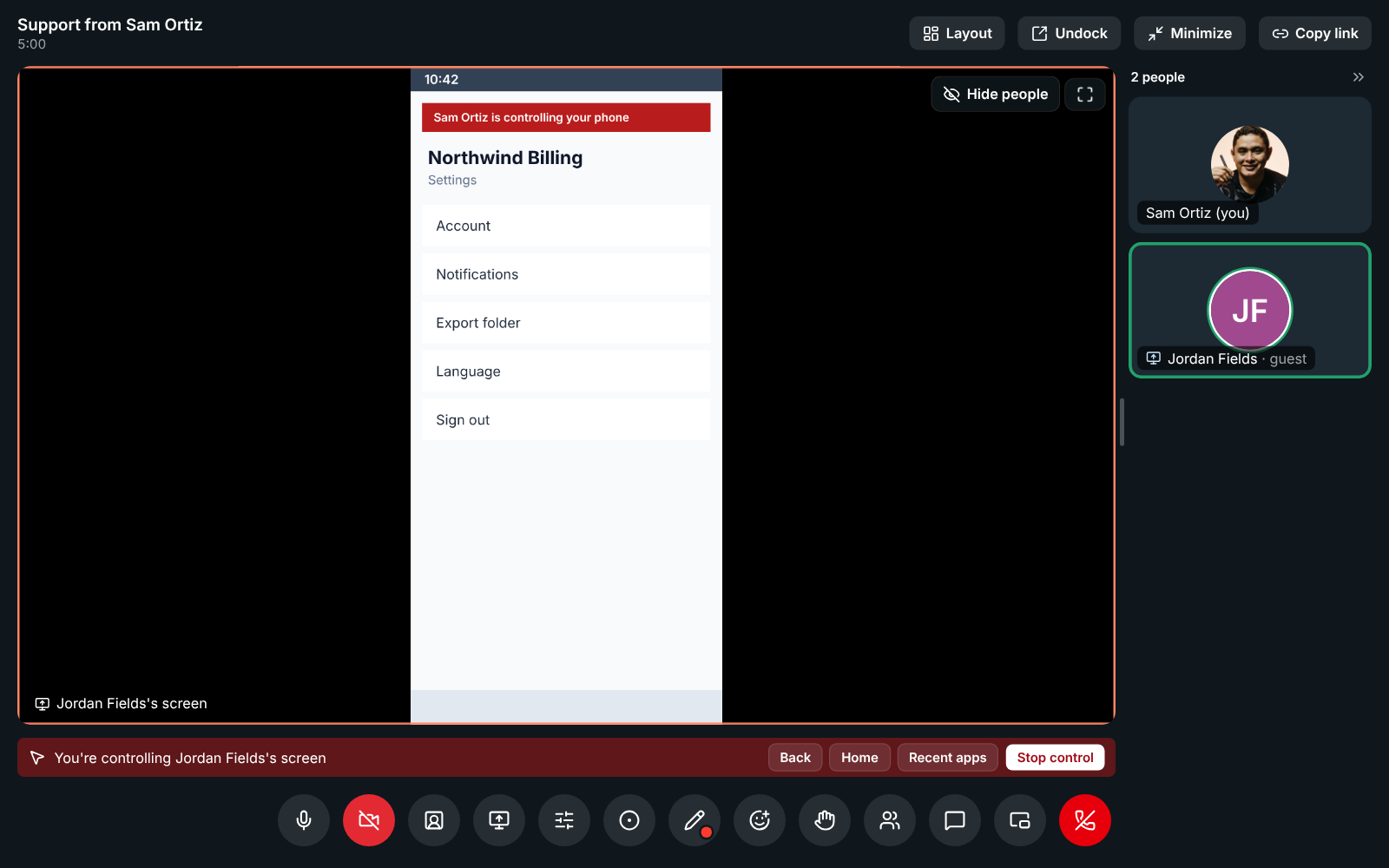
Task: Open the emoji reactions icon
Action: click(x=760, y=820)
